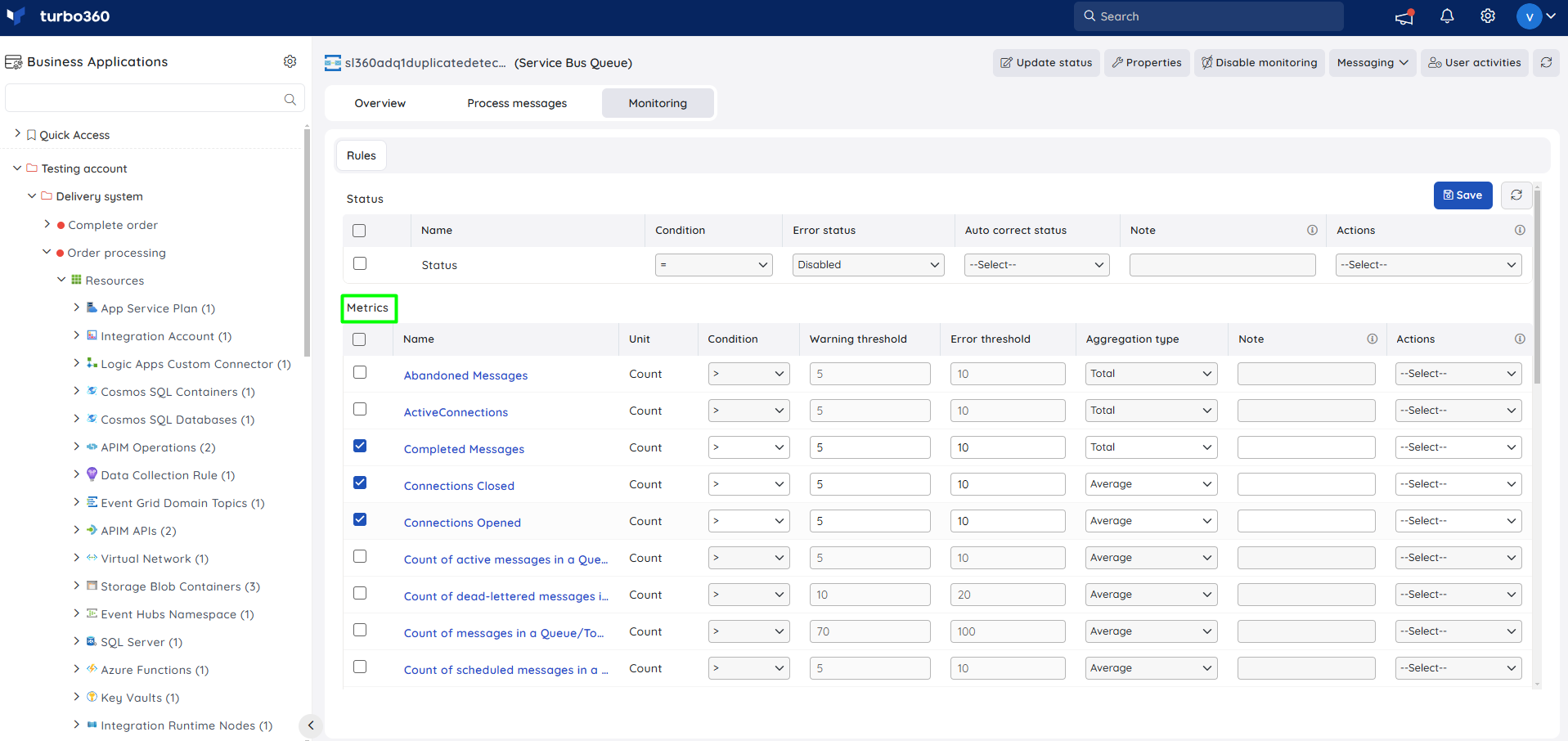Click the info icon in Status Note header
1568x741 pixels.
(1313, 230)
